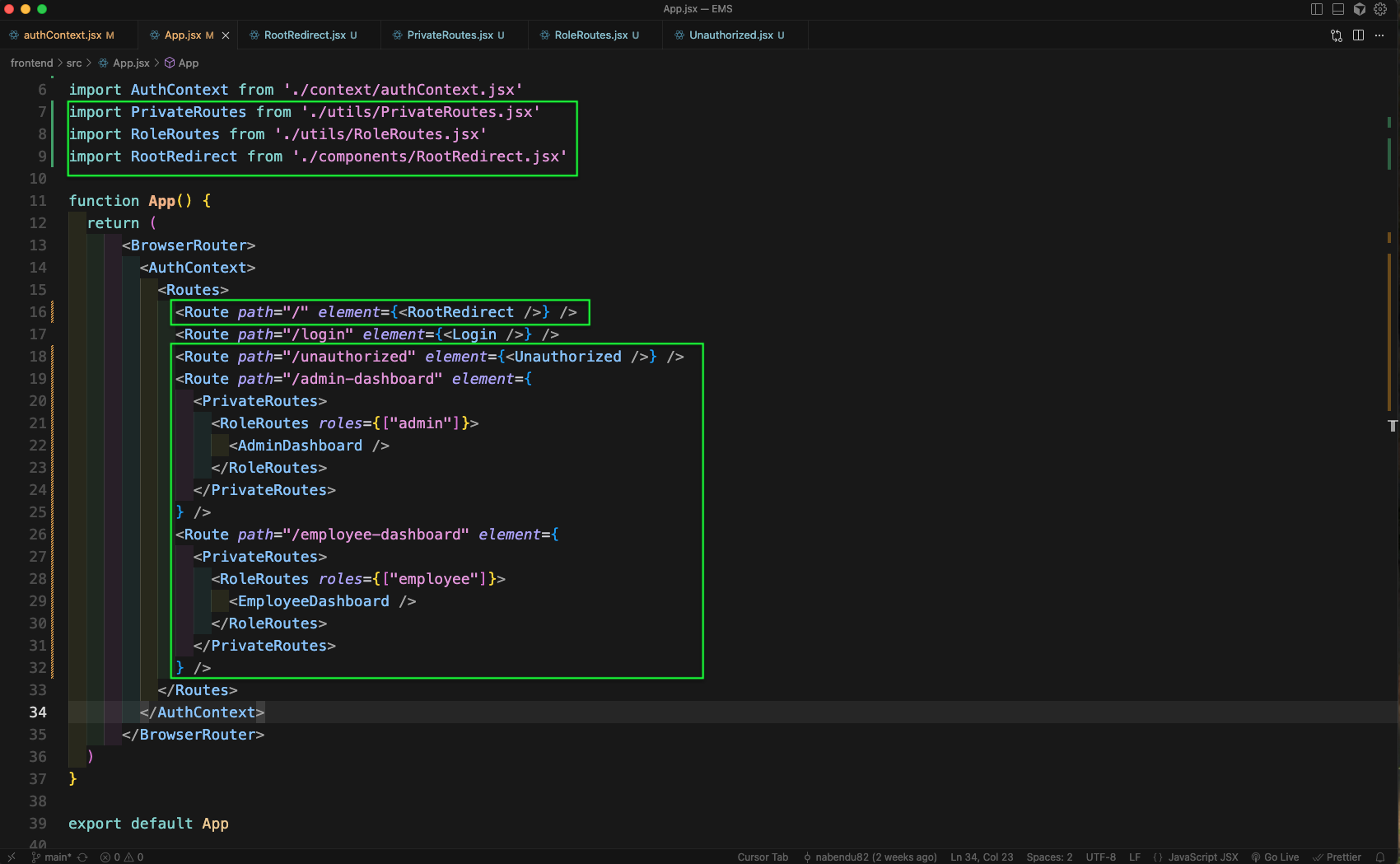This screenshot has height=864, width=1400.
Task: Click the overview ruler scrollbar on the right
Action: coord(1392,461)
